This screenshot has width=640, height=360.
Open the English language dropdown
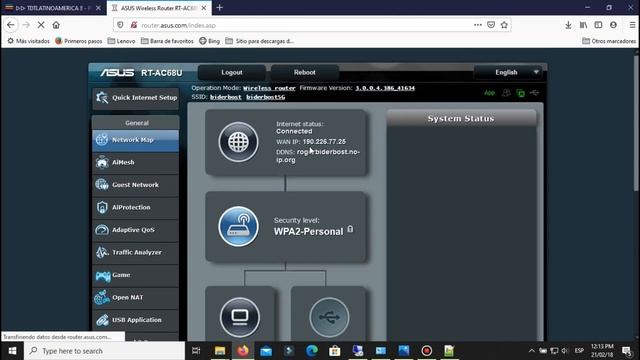508,73
